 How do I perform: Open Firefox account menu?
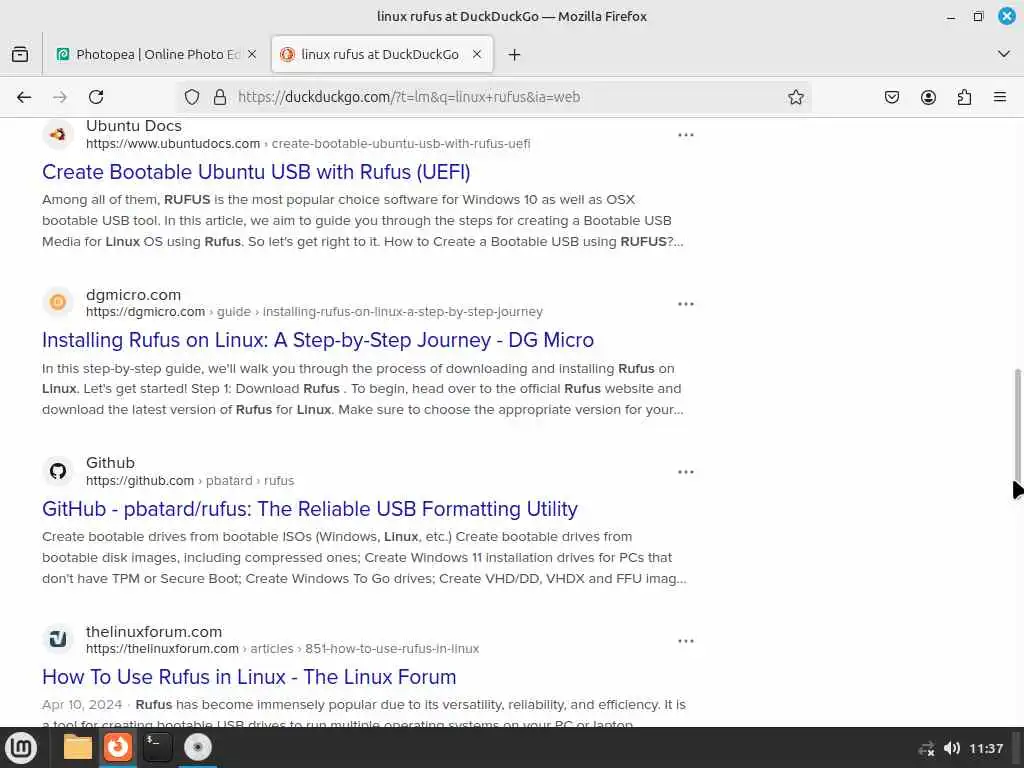pos(928,97)
